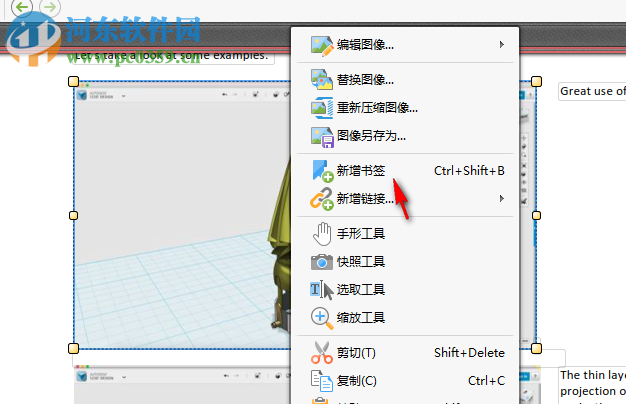Image resolution: width=626 pixels, height=404 pixels.
Task: Click the Recompress Image (重新压缩图像) icon
Action: pyautogui.click(x=322, y=108)
